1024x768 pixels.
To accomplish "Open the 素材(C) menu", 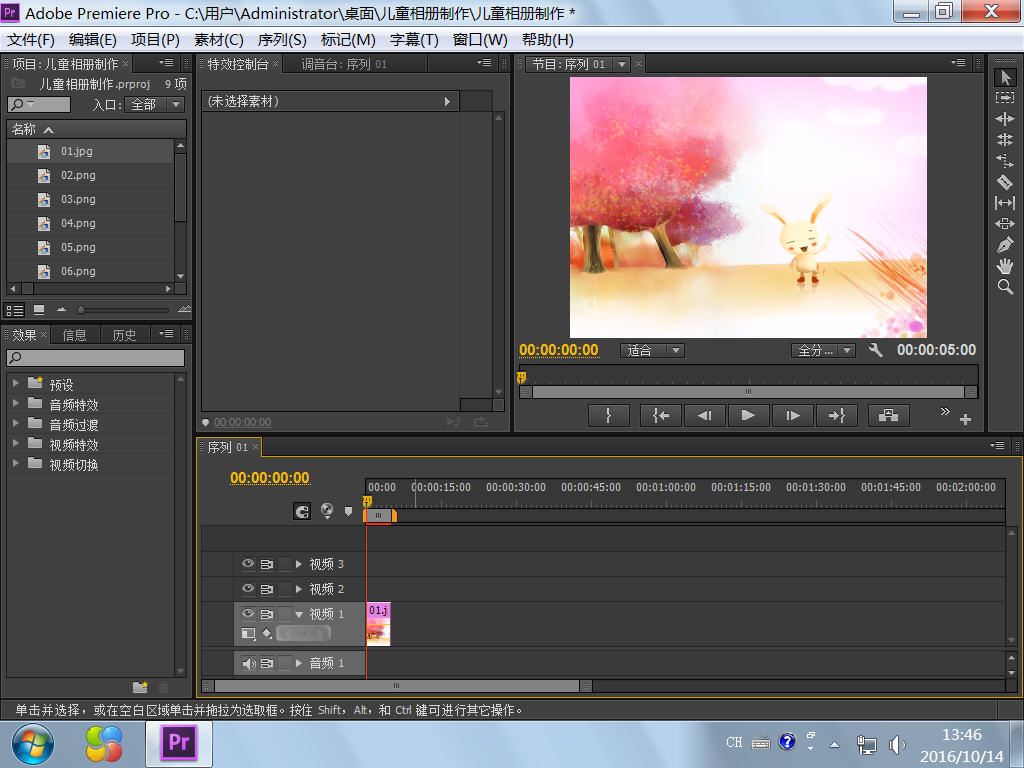I will click(x=218, y=40).
